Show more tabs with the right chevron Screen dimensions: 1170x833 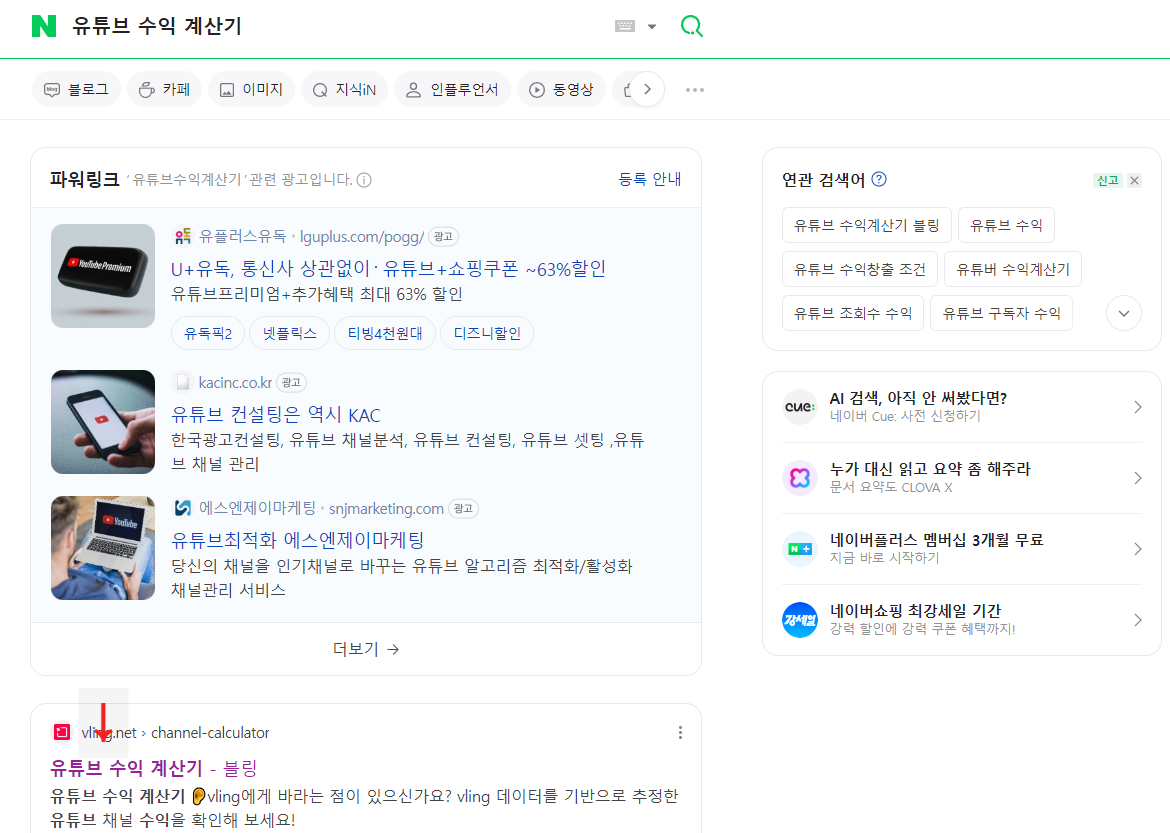tap(647, 90)
